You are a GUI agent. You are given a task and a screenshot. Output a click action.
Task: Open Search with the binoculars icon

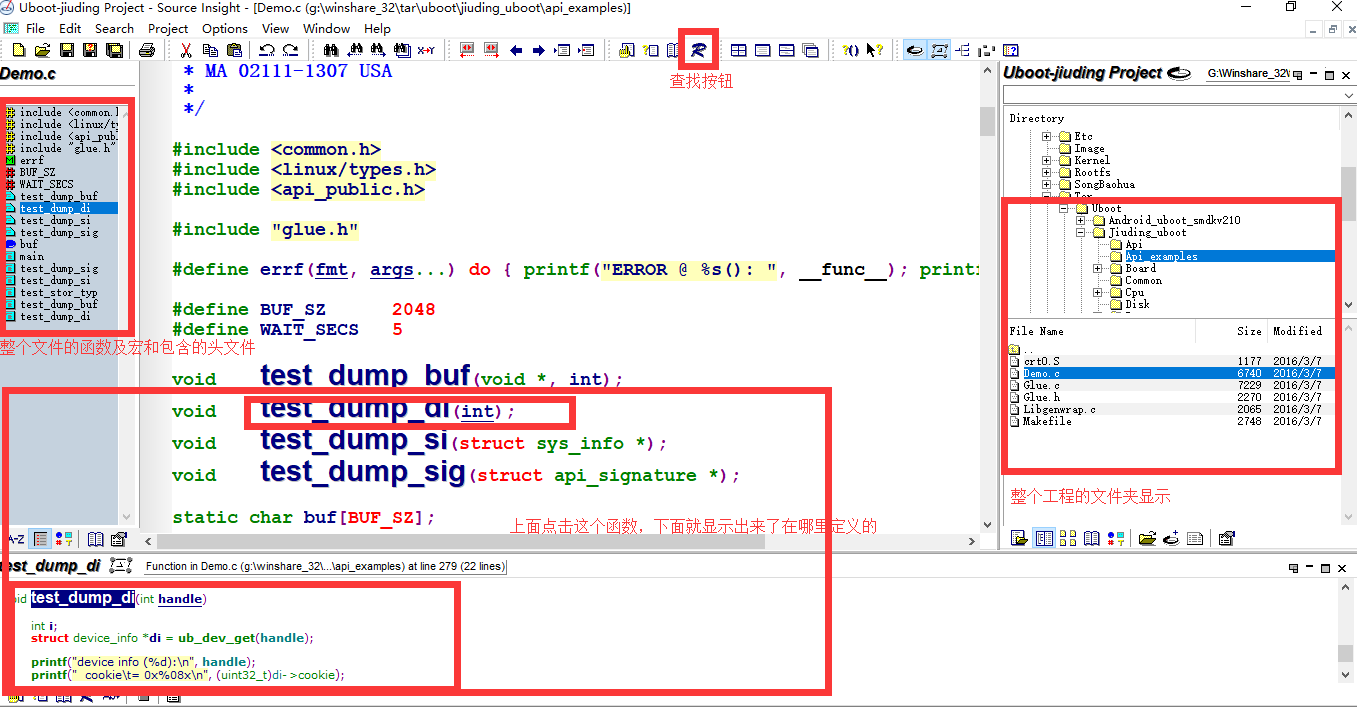tap(330, 50)
